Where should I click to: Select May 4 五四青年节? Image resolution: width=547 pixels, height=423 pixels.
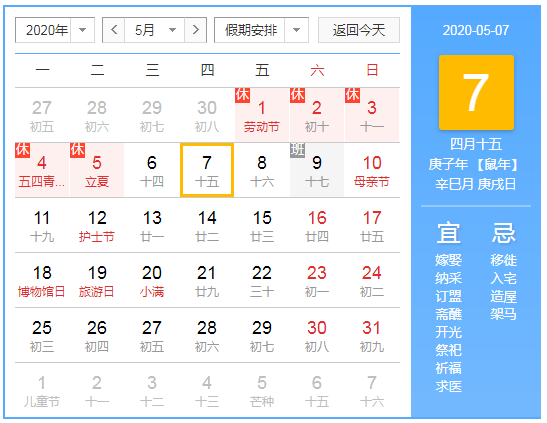point(42,170)
